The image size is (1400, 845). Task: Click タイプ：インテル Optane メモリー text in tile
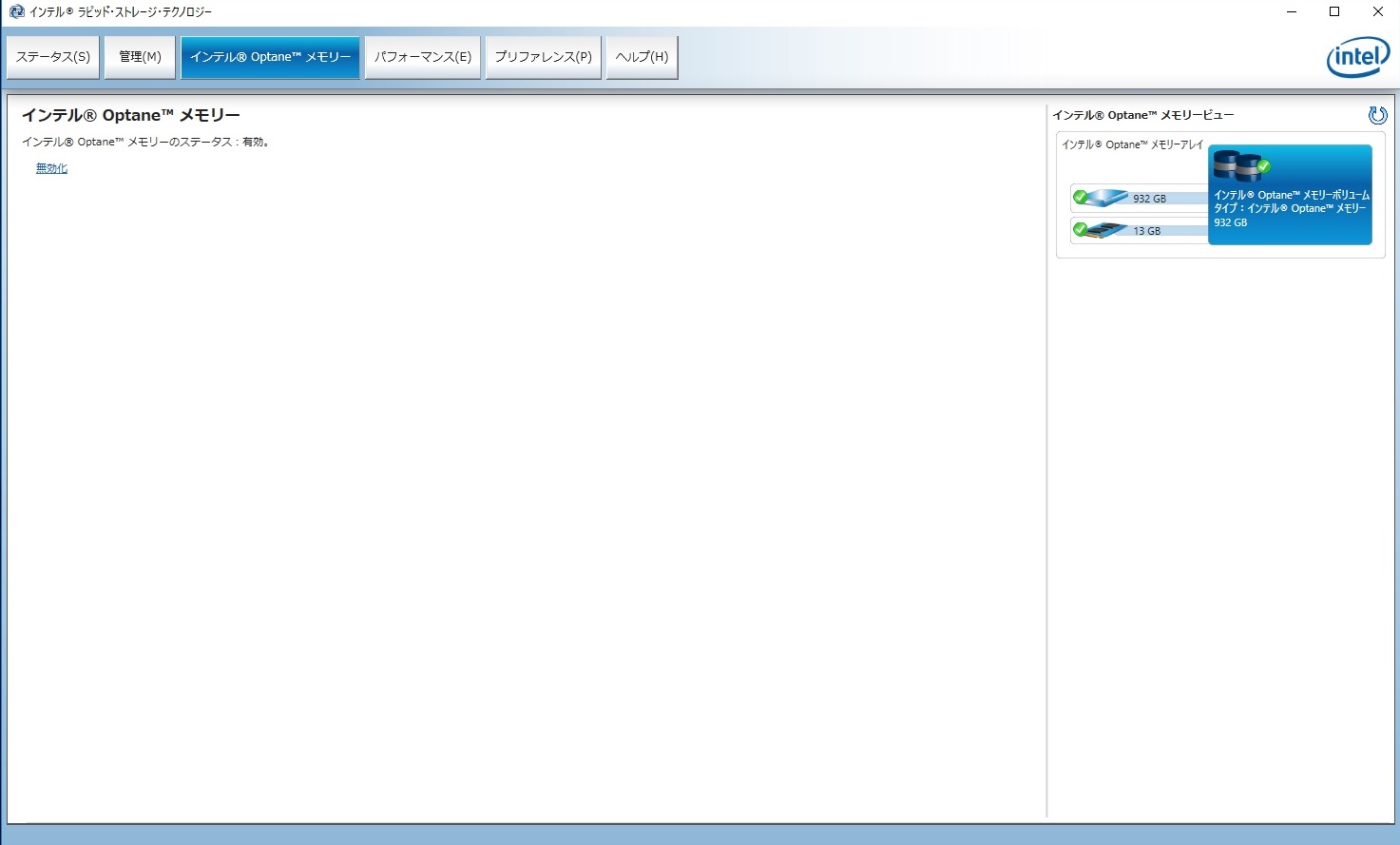pos(1290,208)
